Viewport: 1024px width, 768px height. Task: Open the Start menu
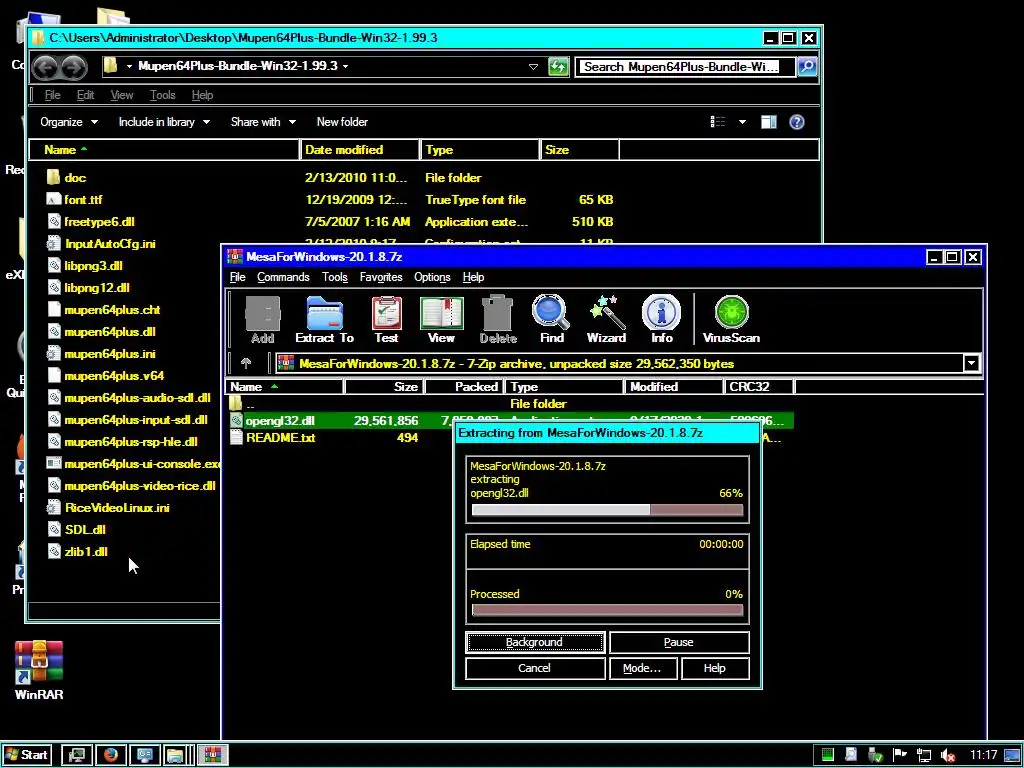[x=26, y=755]
